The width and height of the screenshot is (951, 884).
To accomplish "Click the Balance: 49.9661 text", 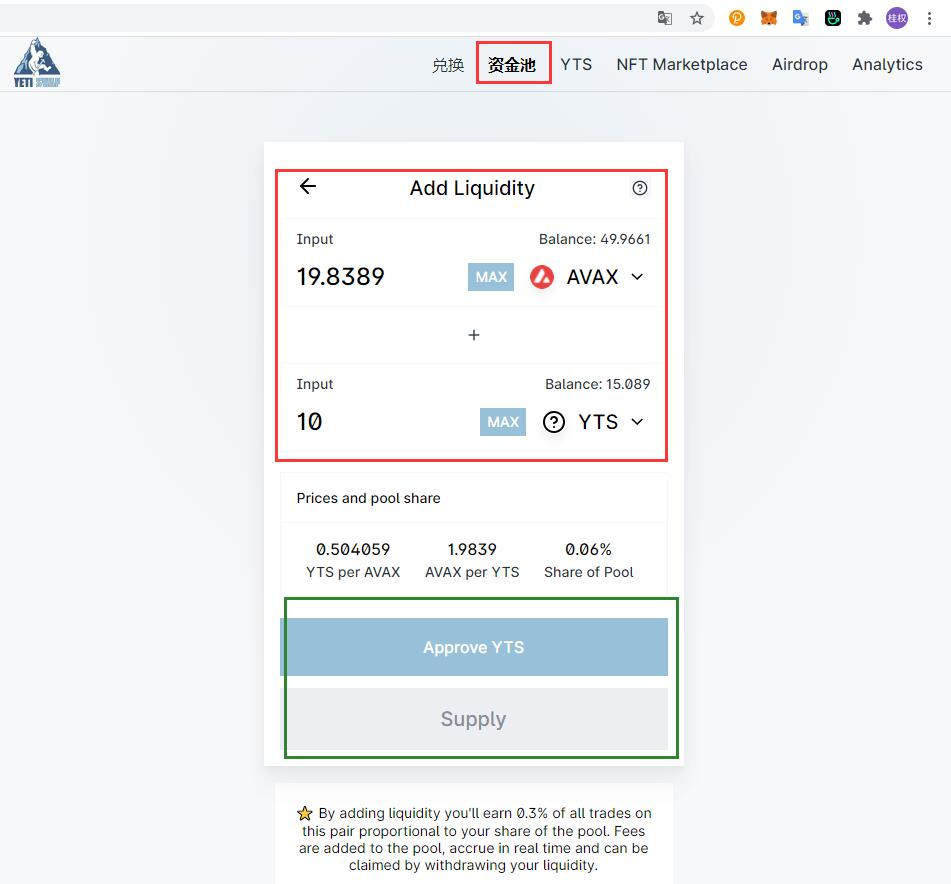I will (594, 239).
